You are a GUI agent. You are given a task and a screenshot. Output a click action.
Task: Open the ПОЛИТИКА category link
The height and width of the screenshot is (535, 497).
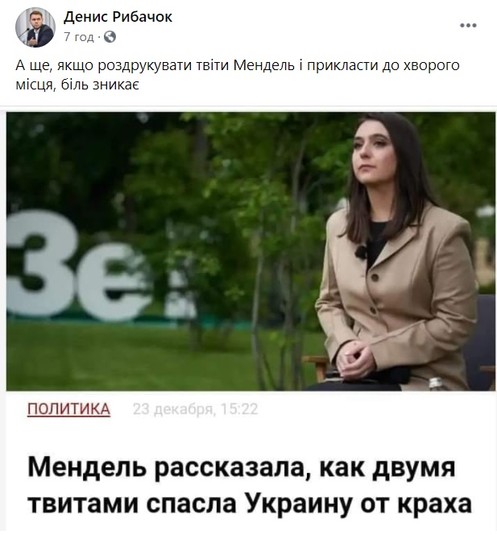point(69,409)
